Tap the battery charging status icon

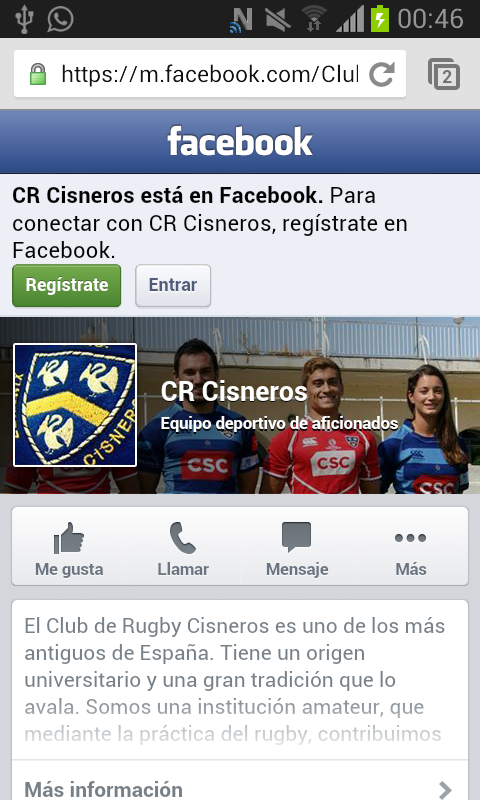pyautogui.click(x=380, y=19)
